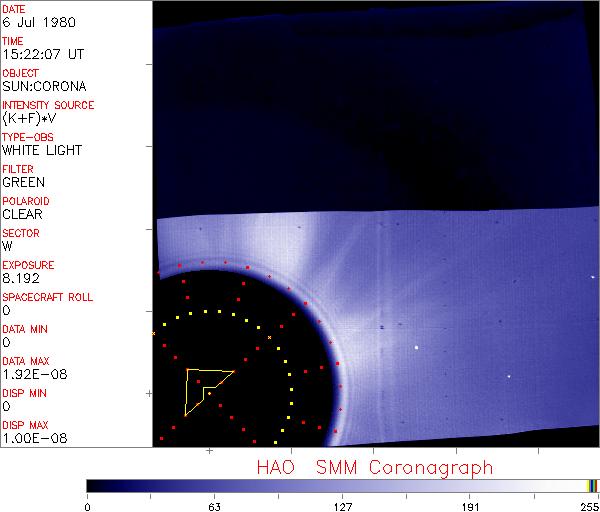Click the INTENSITY SOURCE label
Screen dimensions: 600x512
[x=48, y=105]
